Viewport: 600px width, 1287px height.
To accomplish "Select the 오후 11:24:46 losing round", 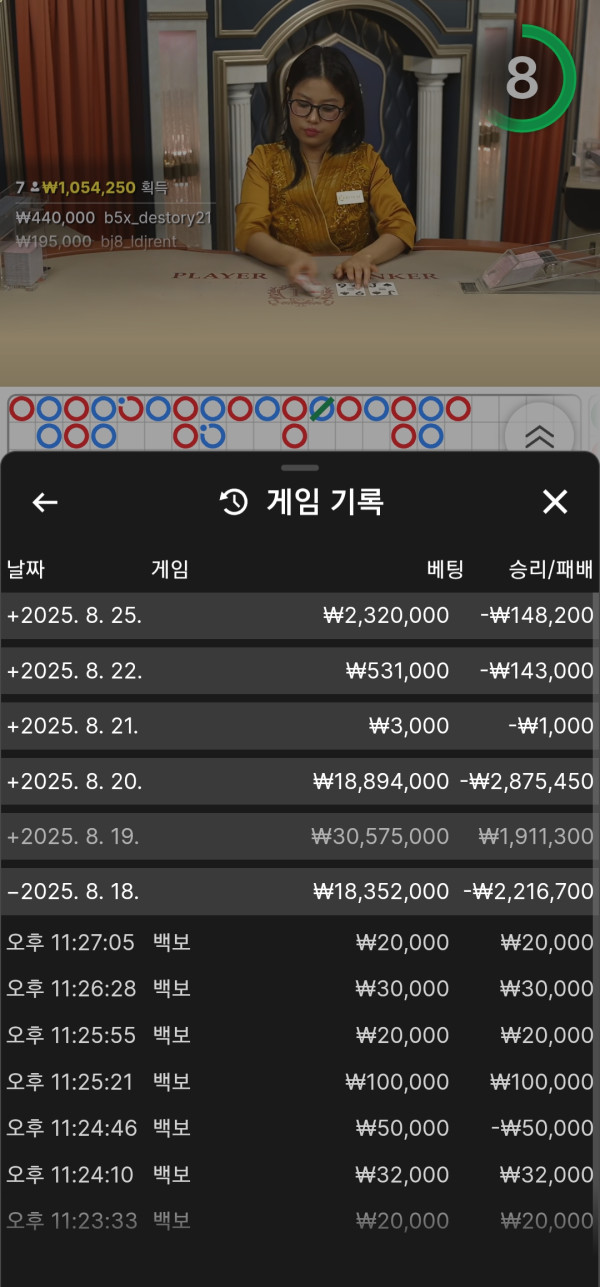I will [300, 1127].
